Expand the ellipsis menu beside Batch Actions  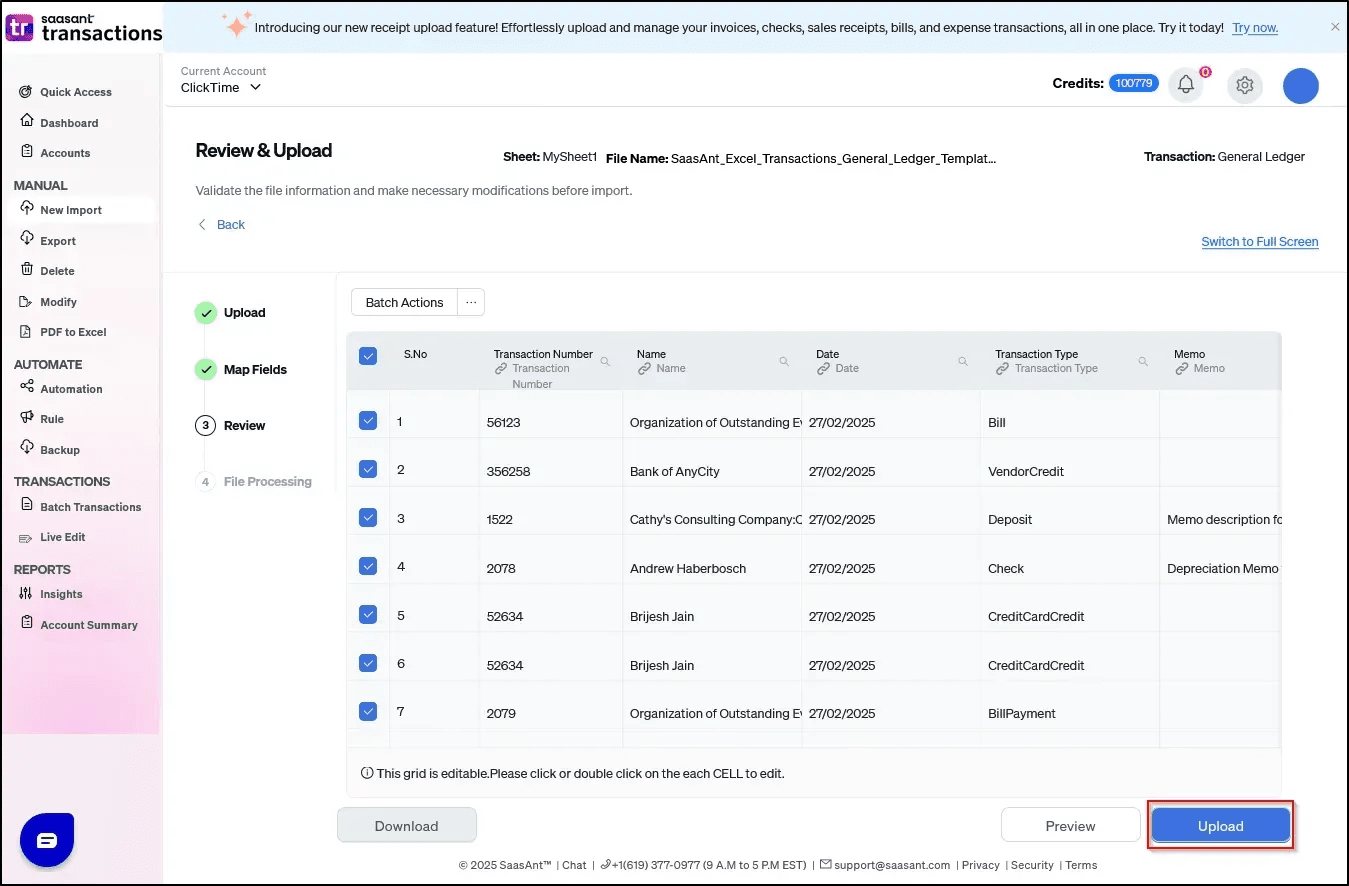tap(470, 302)
